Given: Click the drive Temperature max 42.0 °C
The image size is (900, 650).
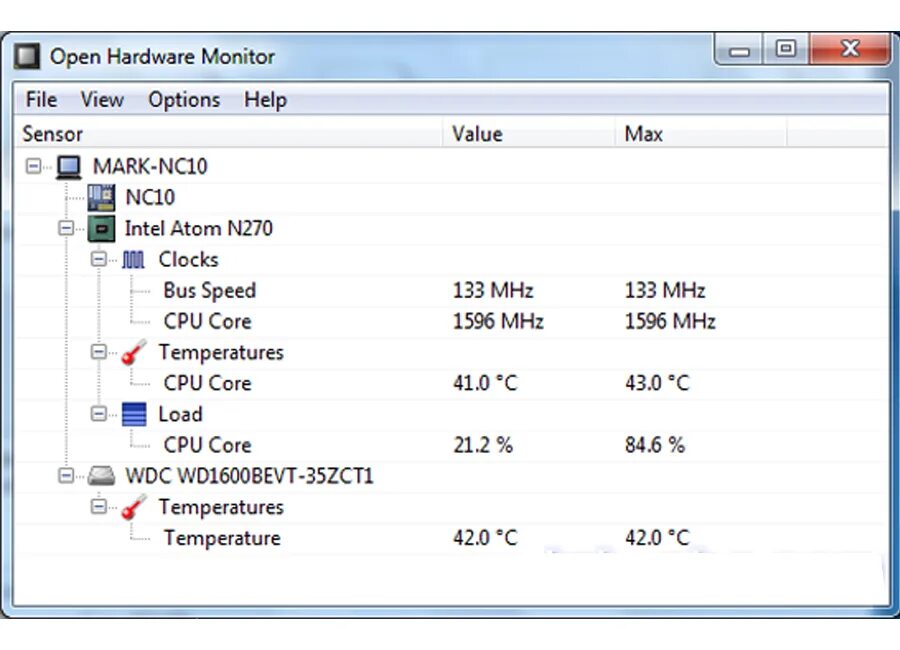Looking at the screenshot, I should point(657,539).
